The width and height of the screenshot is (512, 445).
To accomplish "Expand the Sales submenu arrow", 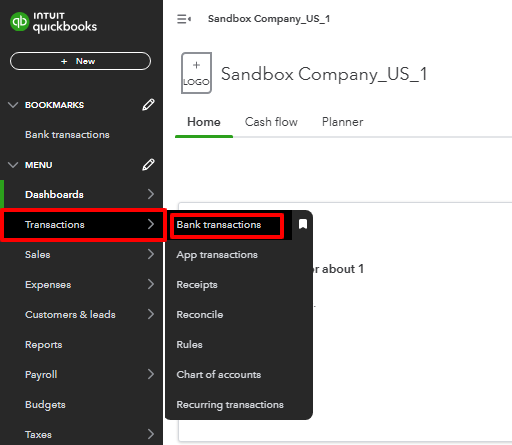I will click(151, 254).
